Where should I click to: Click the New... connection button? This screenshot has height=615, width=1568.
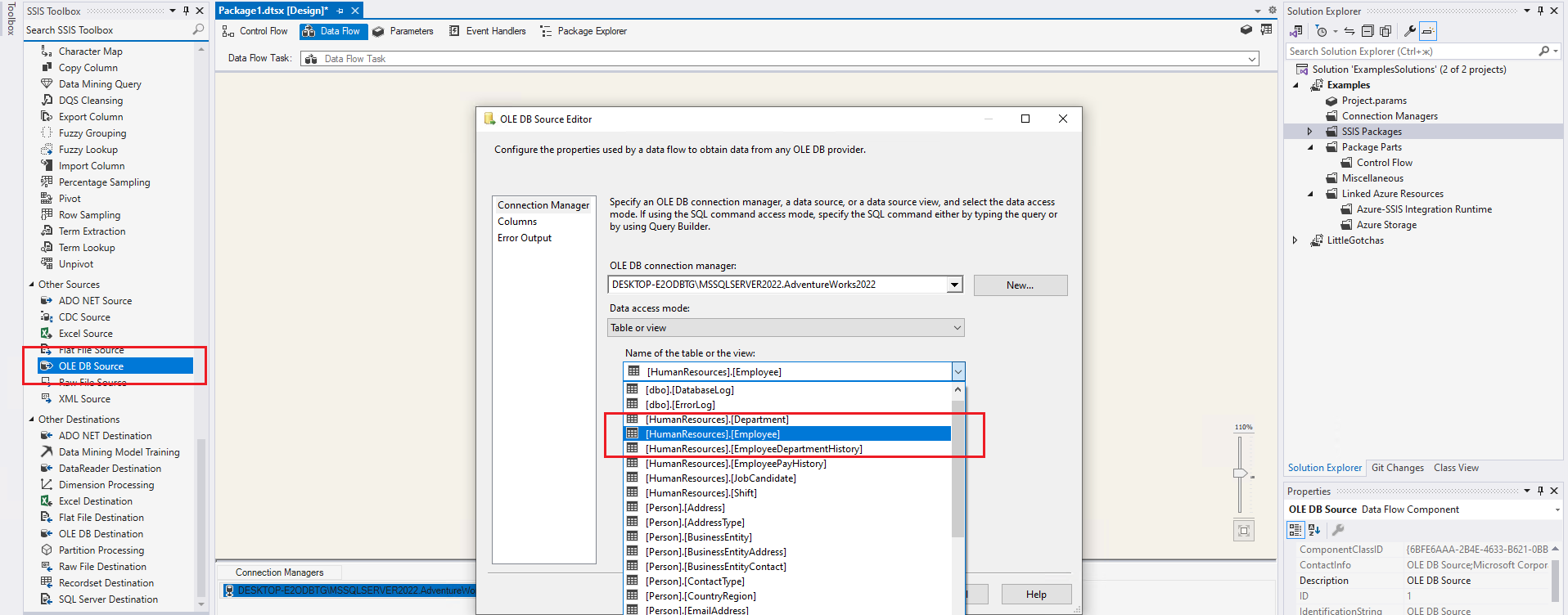pos(1020,285)
